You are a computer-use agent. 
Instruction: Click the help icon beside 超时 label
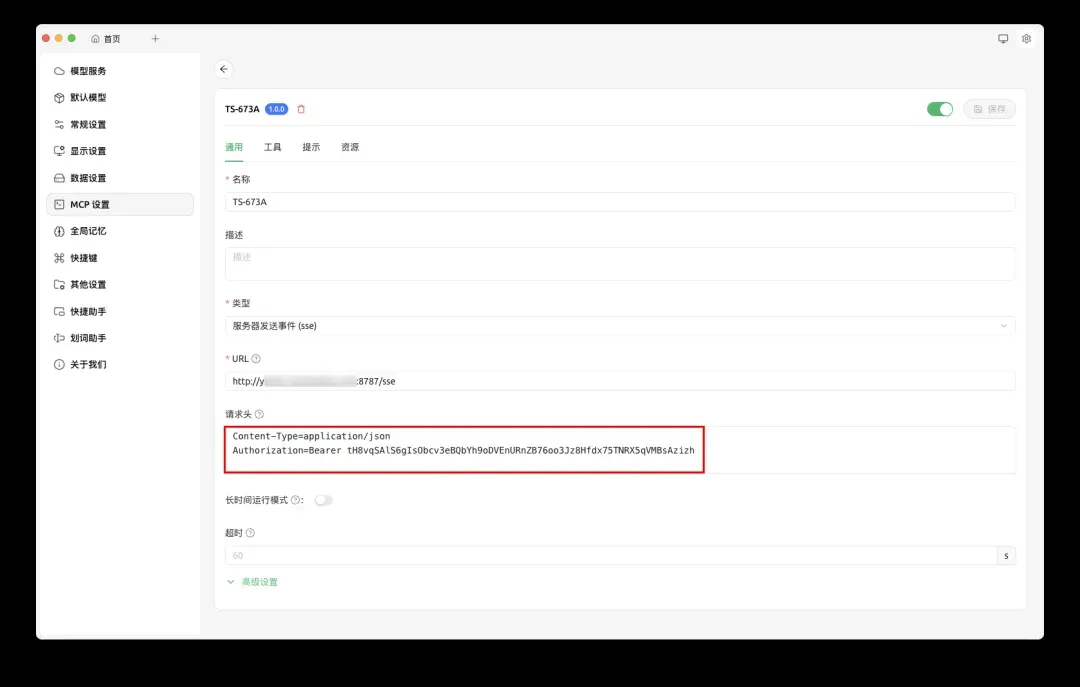coord(250,533)
